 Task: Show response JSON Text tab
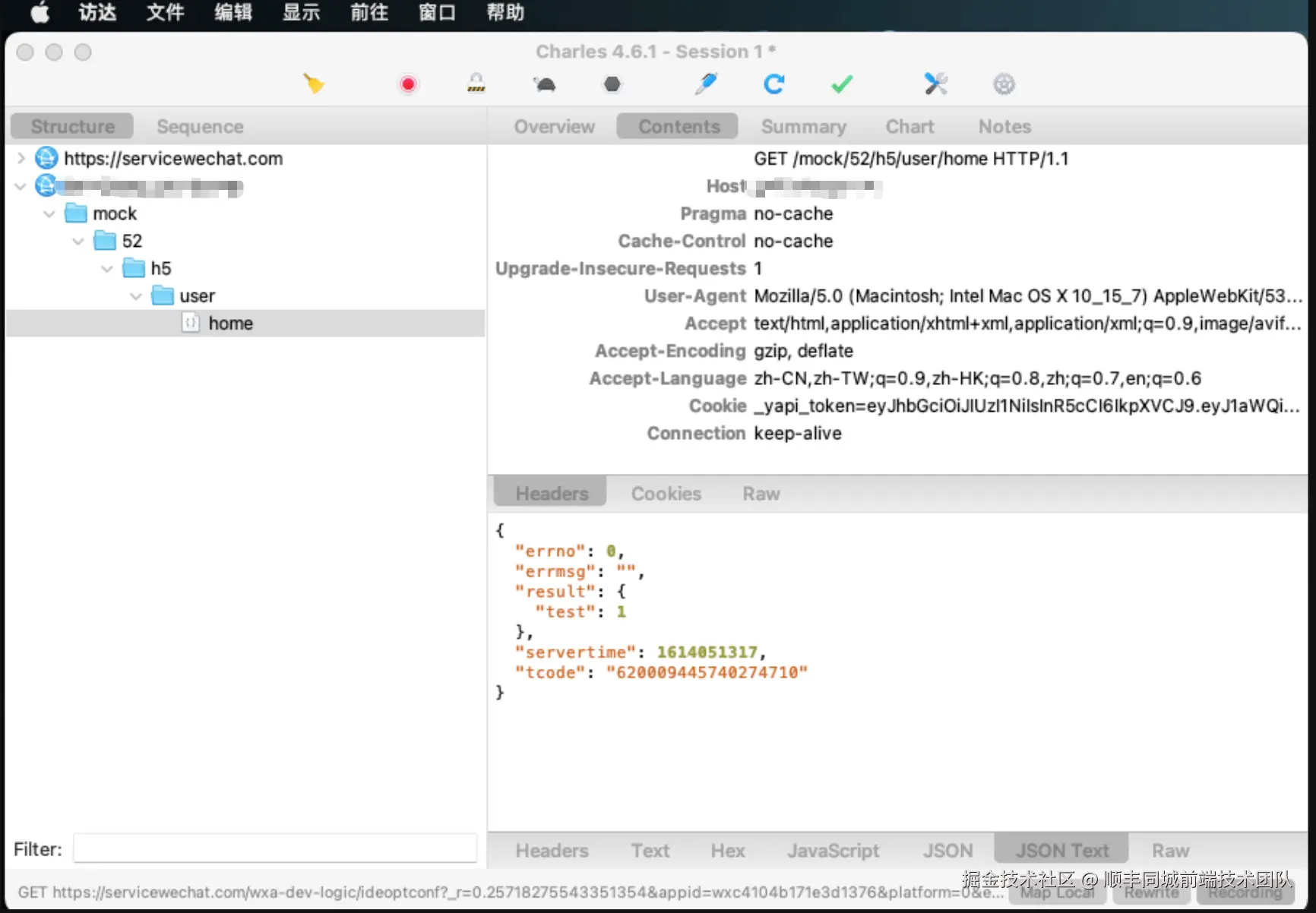pyautogui.click(x=1061, y=850)
